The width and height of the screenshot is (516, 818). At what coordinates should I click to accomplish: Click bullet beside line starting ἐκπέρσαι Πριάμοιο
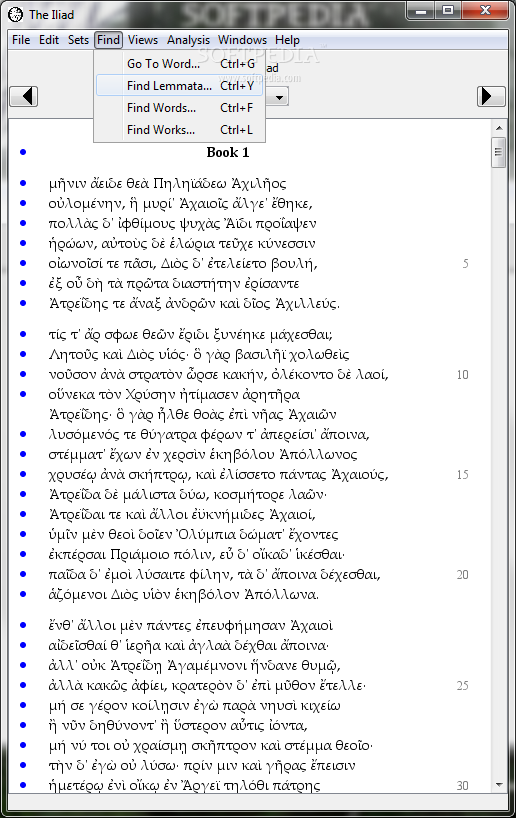pyautogui.click(x=23, y=554)
